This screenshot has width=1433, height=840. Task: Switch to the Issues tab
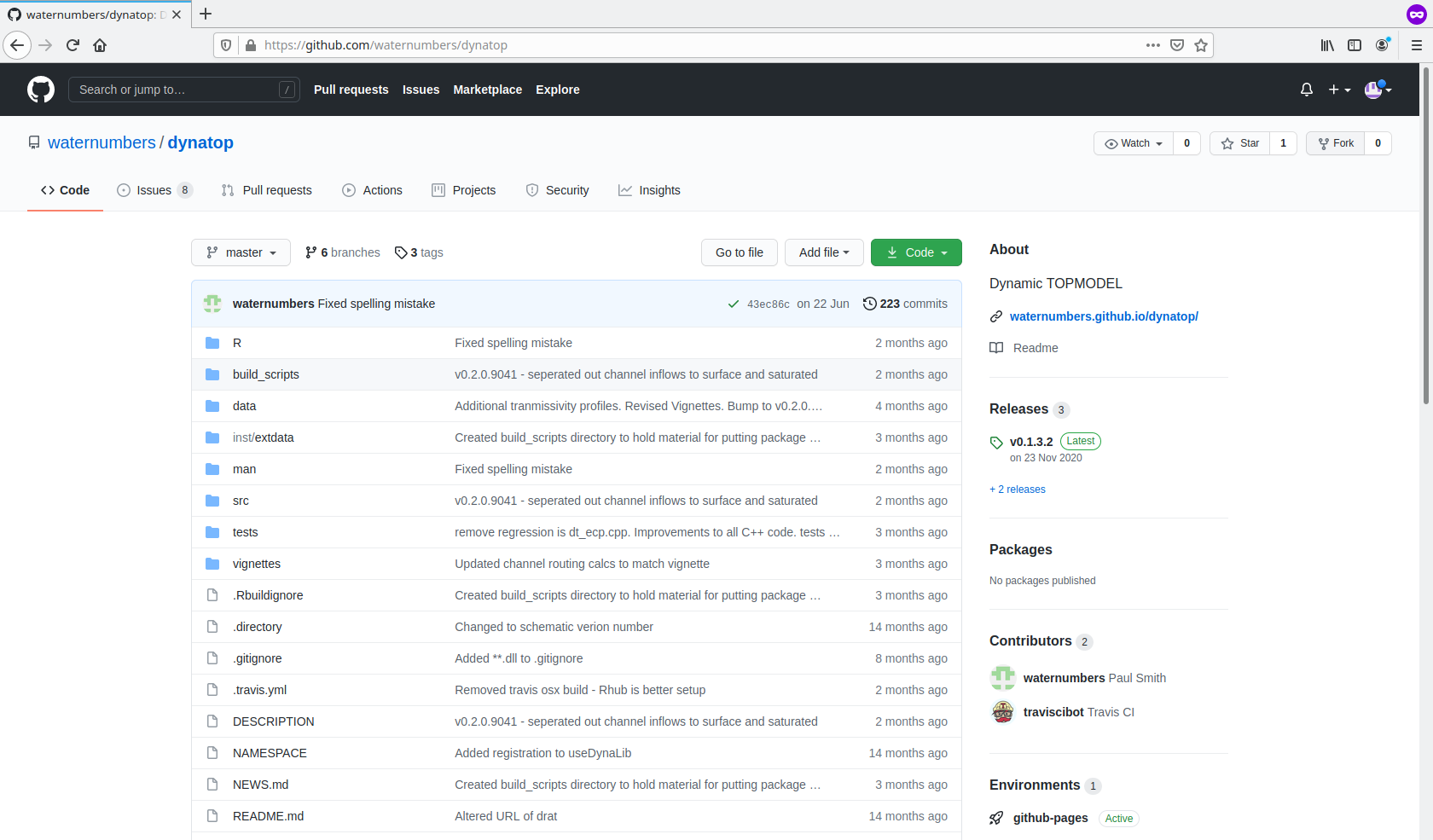154,190
